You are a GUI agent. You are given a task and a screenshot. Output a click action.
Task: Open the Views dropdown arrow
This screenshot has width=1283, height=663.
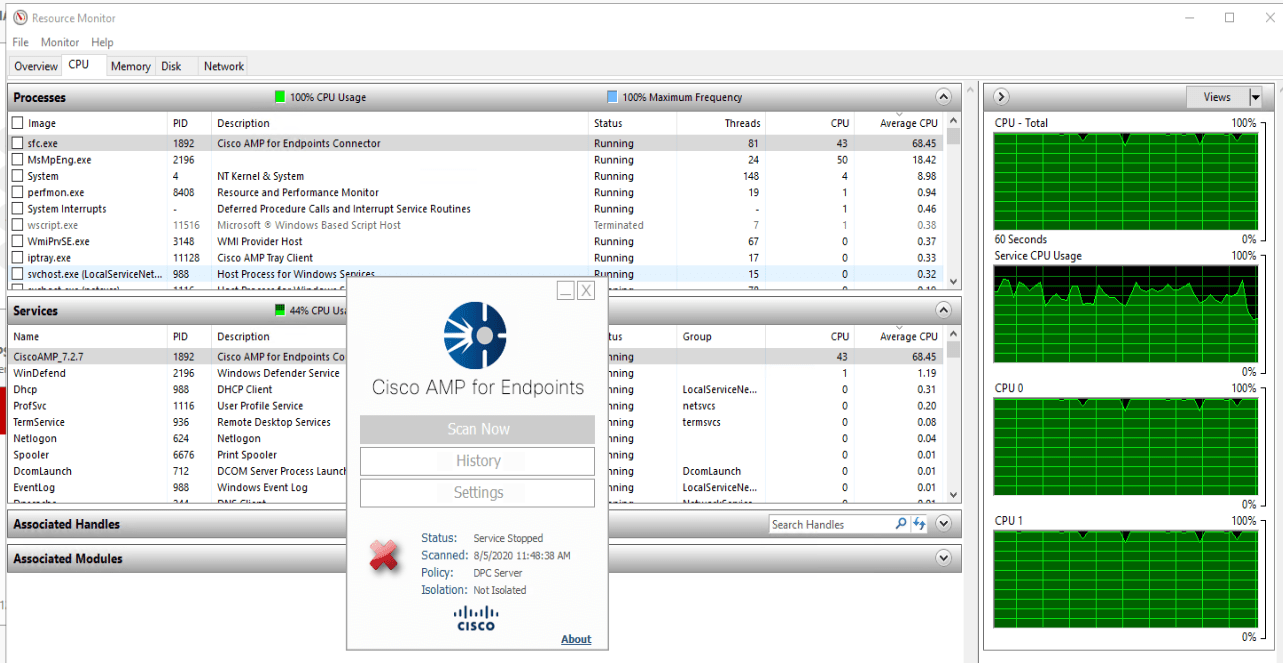[1255, 97]
